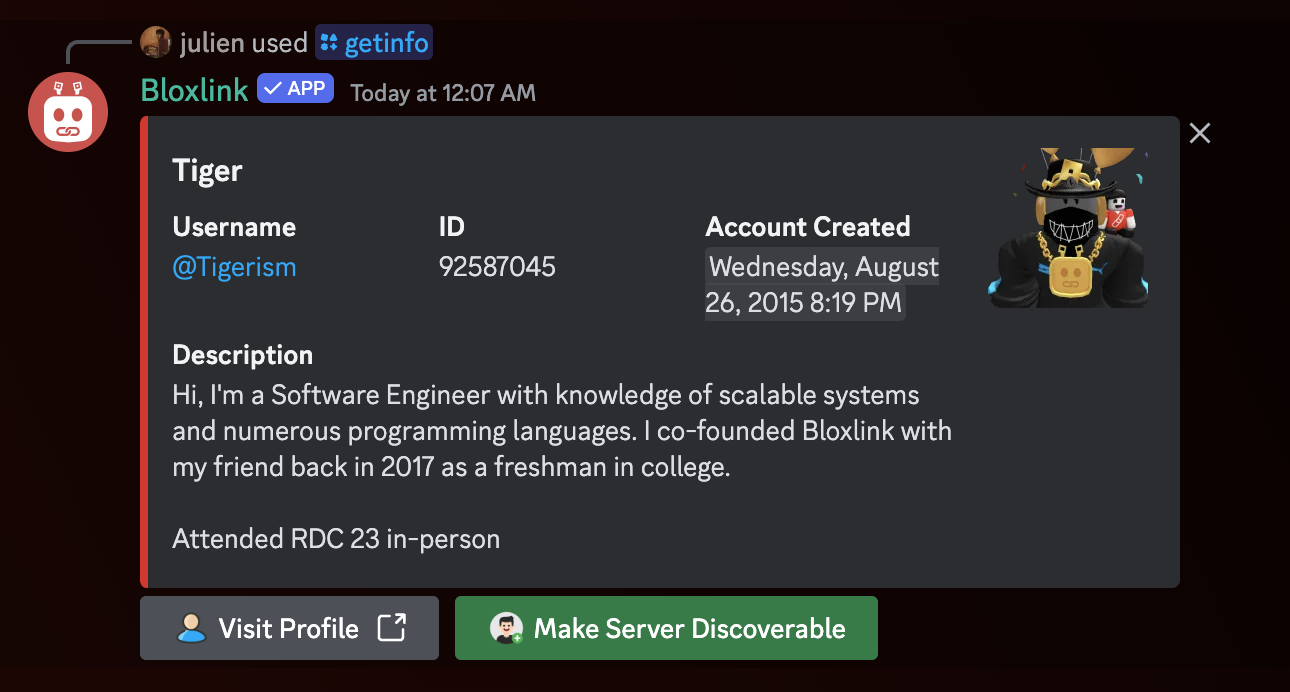
Task: Click the Roblox avatar portrait of Tiger
Action: tap(1067, 227)
